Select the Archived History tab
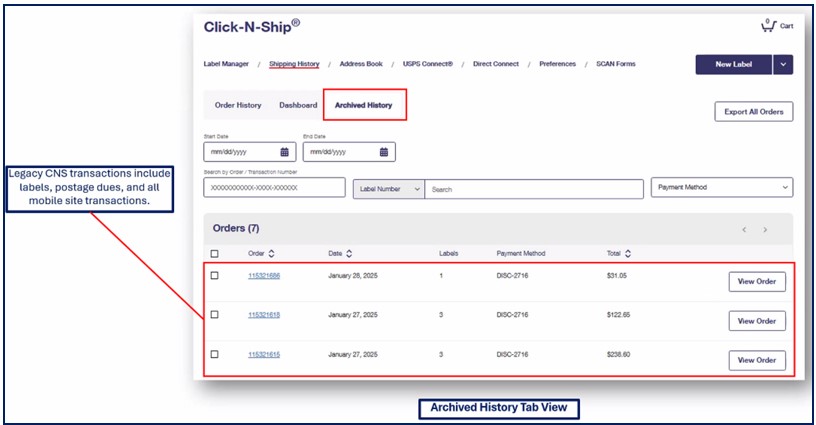The width and height of the screenshot is (816, 425). [x=364, y=105]
